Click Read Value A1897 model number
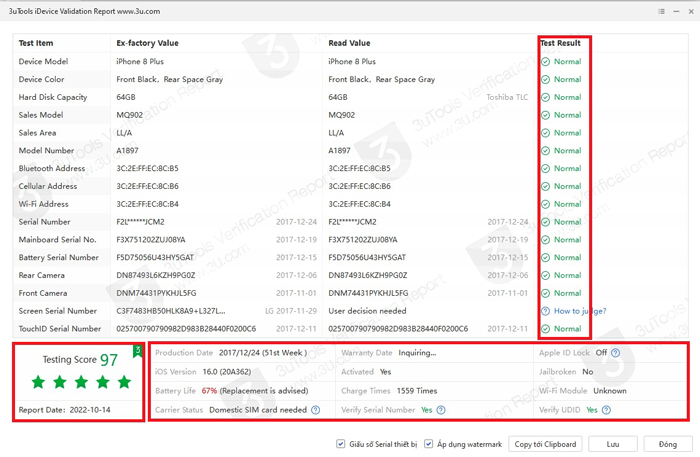 339,151
